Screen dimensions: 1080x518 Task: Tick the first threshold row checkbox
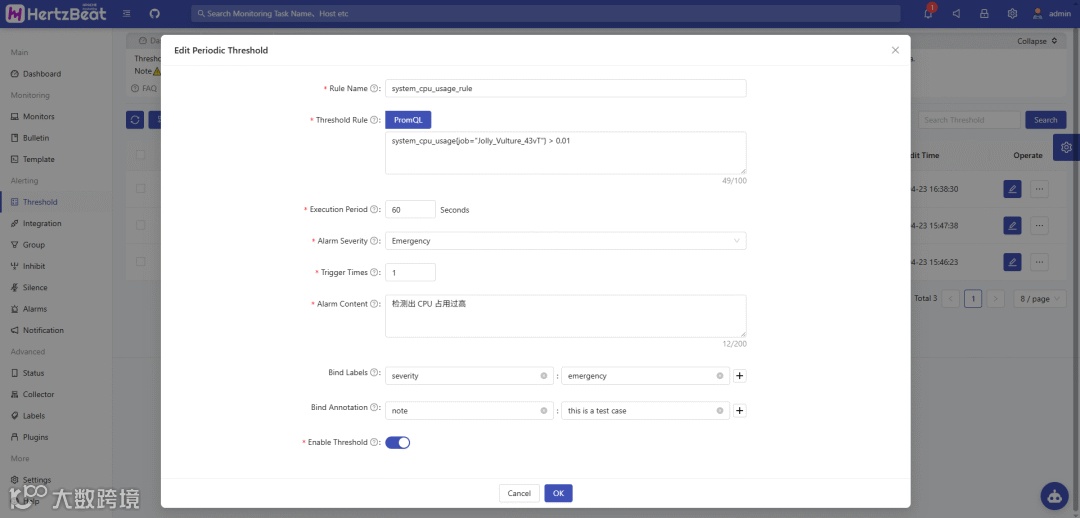pos(141,188)
